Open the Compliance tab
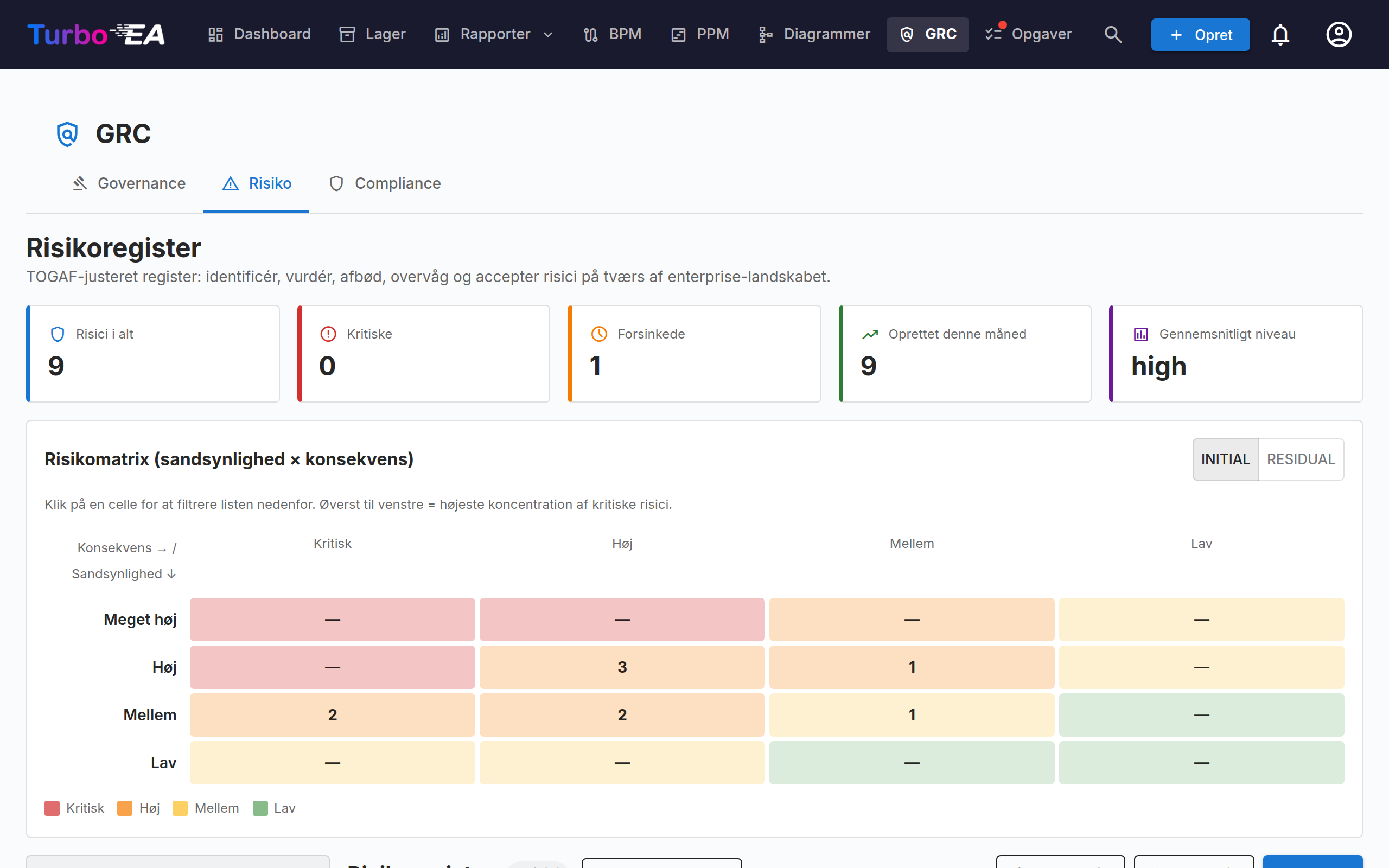The width and height of the screenshot is (1389, 868). pyautogui.click(x=385, y=184)
